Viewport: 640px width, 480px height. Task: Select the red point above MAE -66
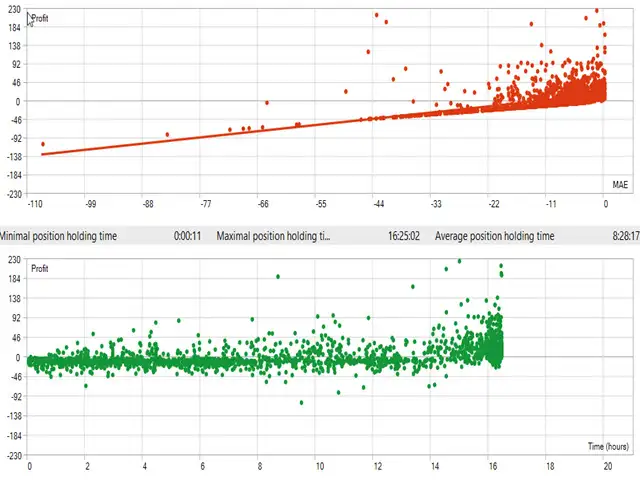[266, 103]
